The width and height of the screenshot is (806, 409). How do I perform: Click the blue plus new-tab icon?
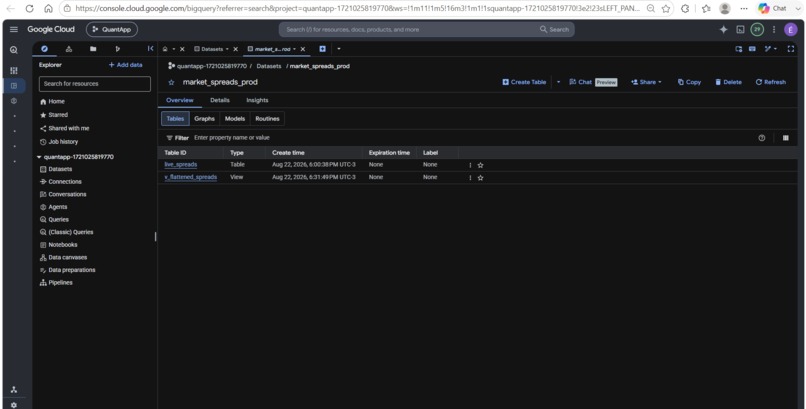point(322,49)
